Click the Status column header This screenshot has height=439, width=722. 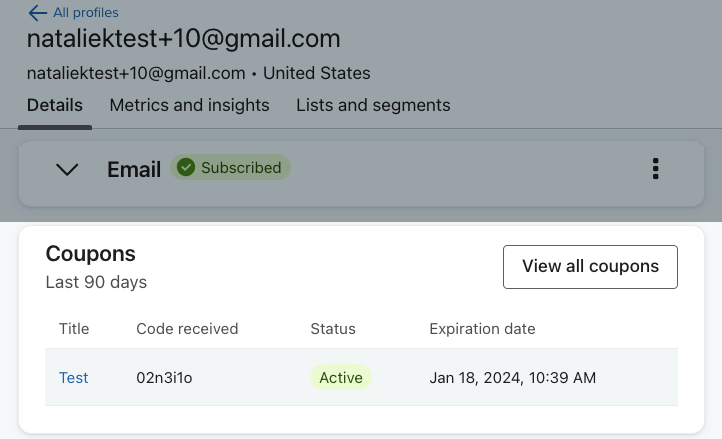[333, 329]
